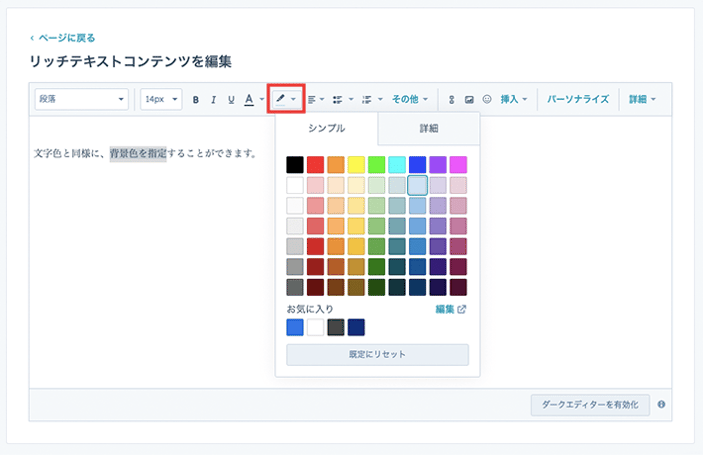The height and width of the screenshot is (455, 703).
Task: Click the numbered list icon
Action: click(x=367, y=100)
